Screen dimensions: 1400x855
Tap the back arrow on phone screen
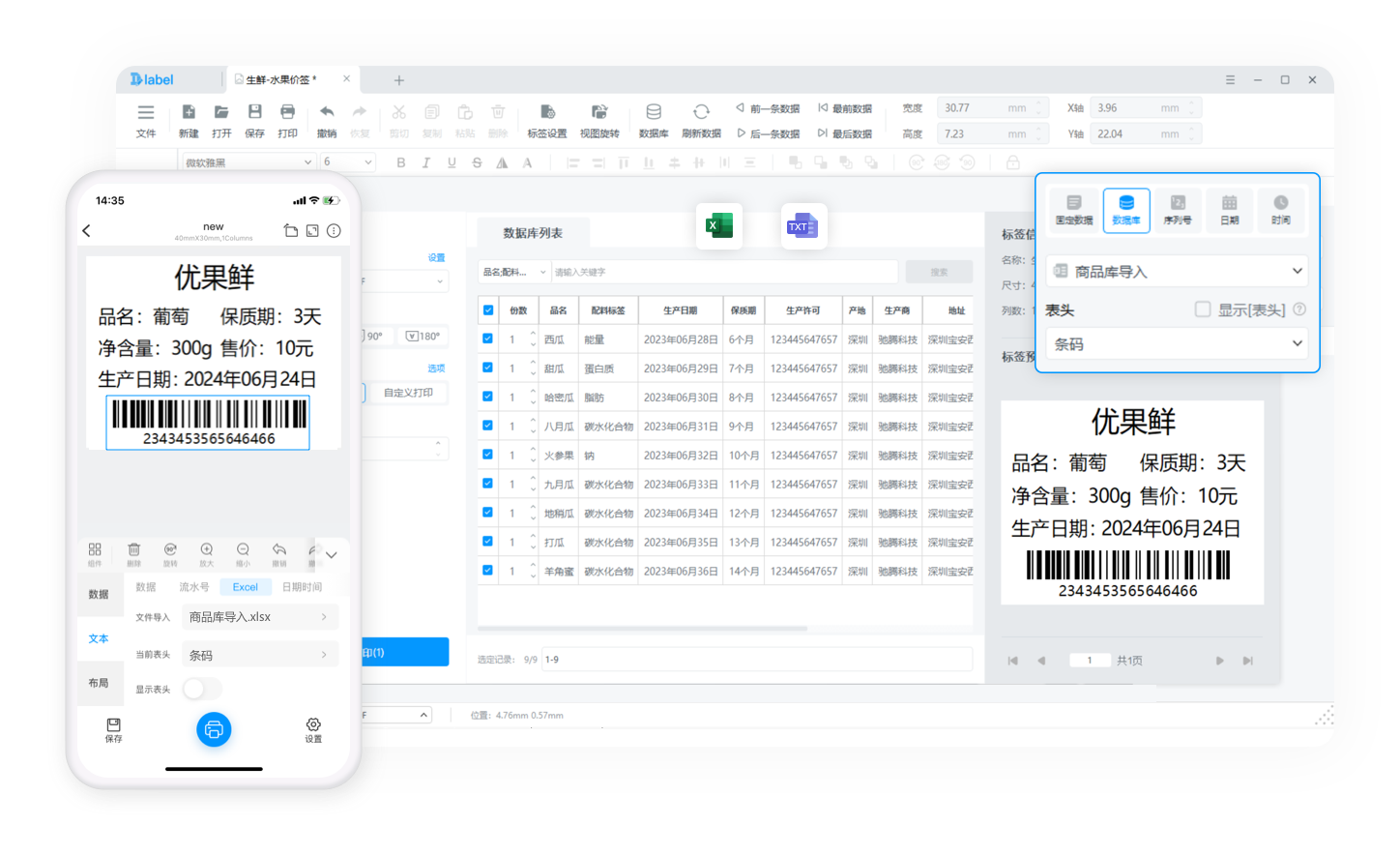(87, 230)
